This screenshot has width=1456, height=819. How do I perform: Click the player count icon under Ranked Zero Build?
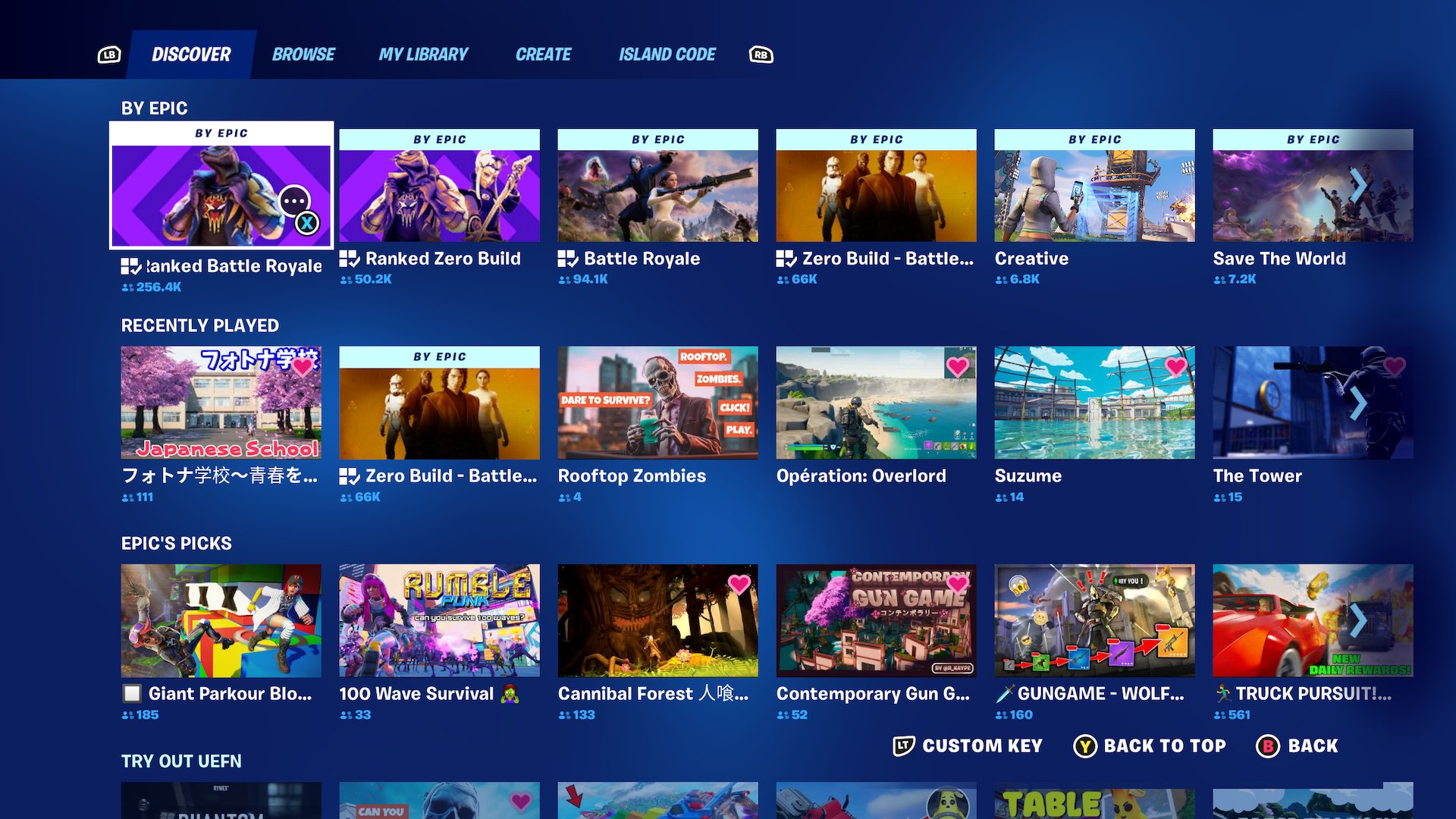coord(346,280)
